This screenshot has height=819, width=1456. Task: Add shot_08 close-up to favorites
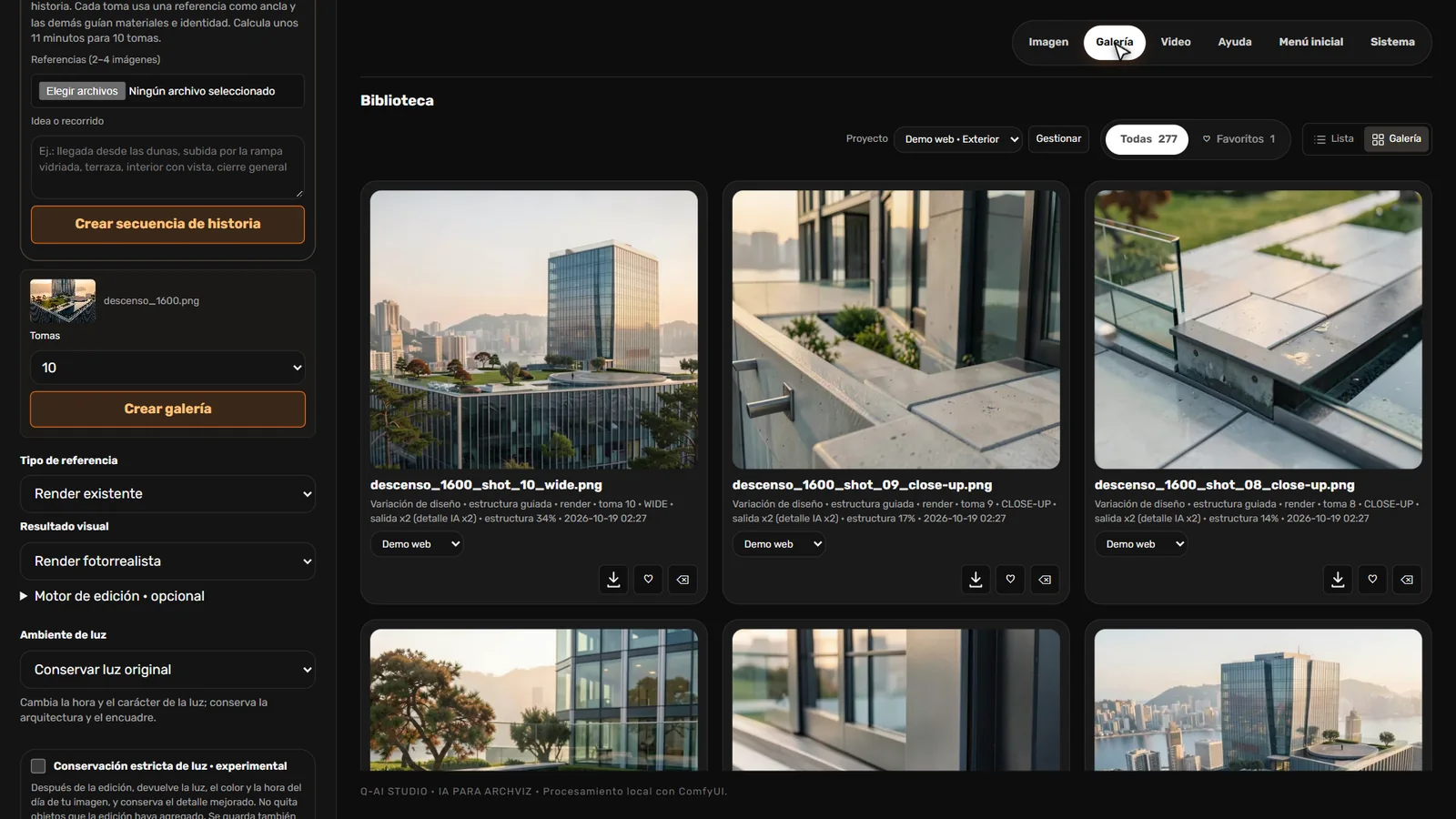(x=1372, y=579)
